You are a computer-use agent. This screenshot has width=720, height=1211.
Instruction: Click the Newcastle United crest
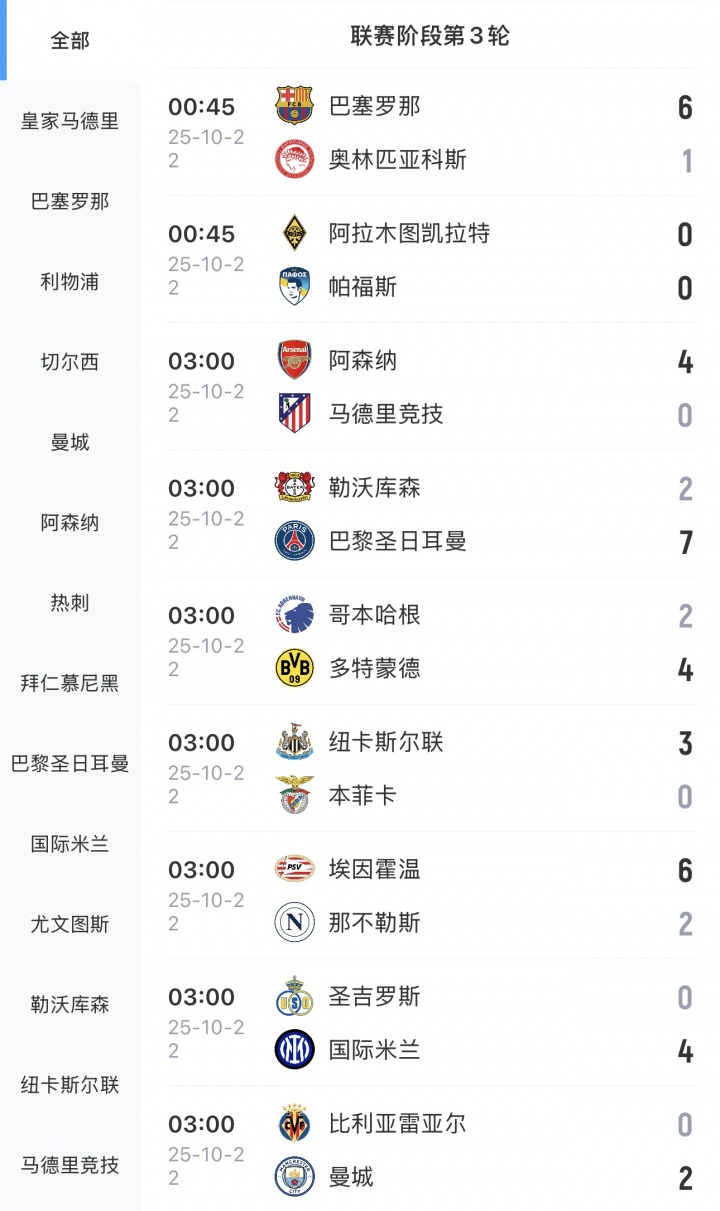click(295, 742)
